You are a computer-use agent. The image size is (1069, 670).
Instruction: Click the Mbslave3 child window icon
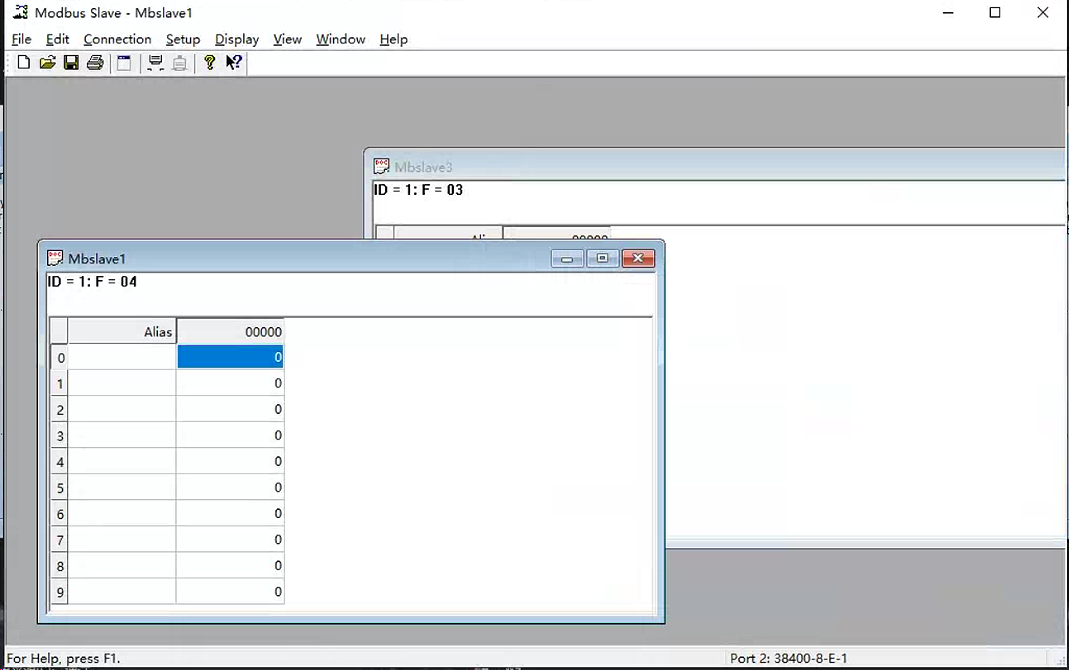382,166
